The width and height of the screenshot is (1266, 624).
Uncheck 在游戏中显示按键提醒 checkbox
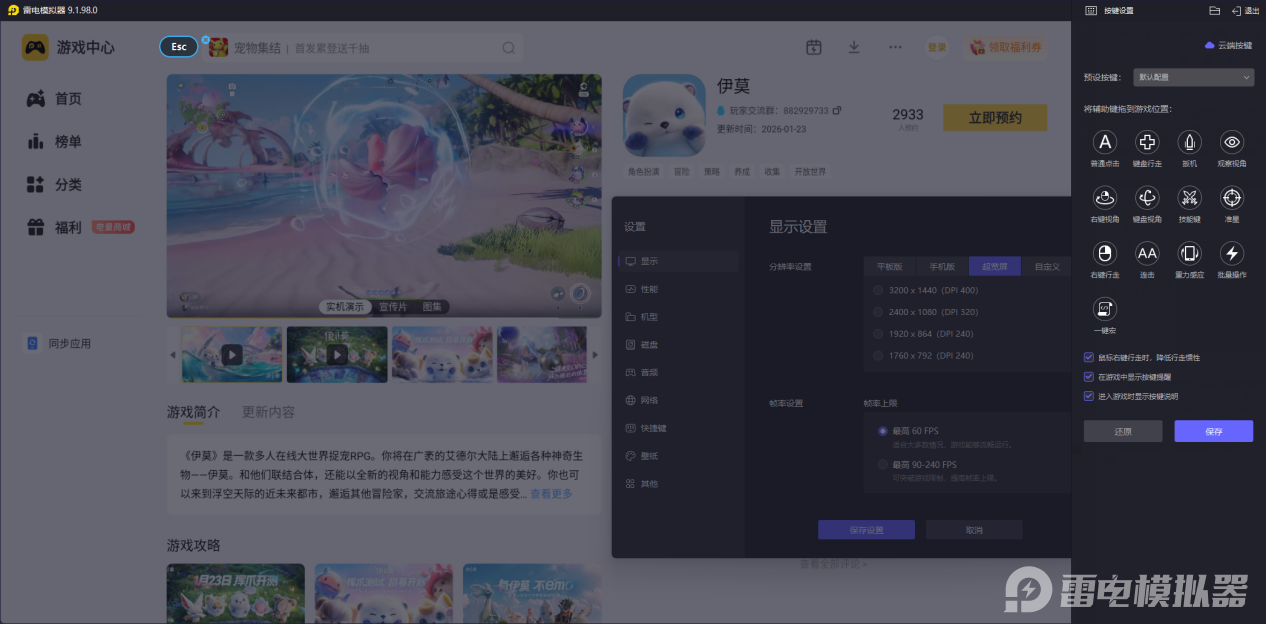pyautogui.click(x=1089, y=377)
